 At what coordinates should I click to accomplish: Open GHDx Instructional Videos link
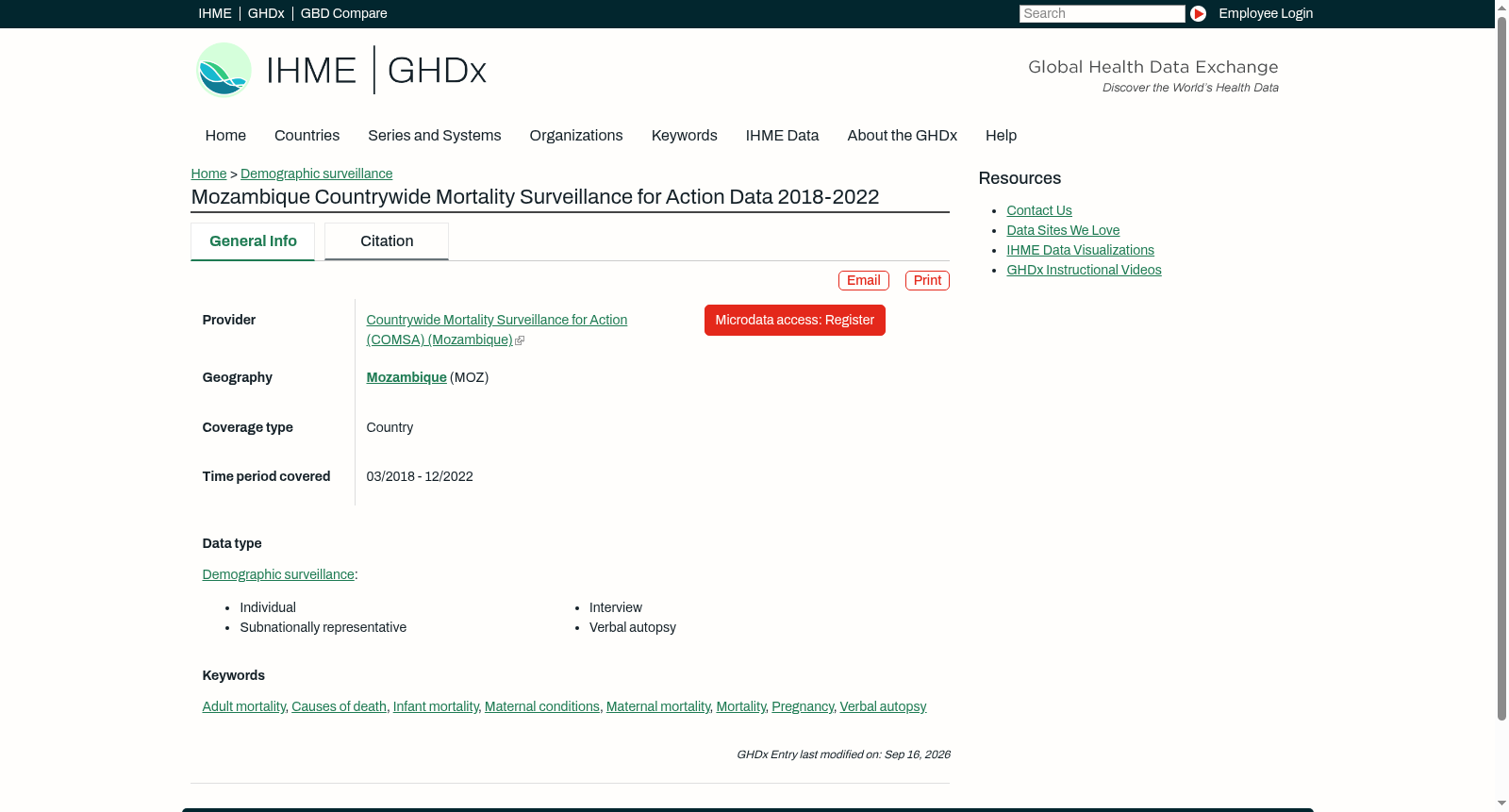click(1084, 270)
